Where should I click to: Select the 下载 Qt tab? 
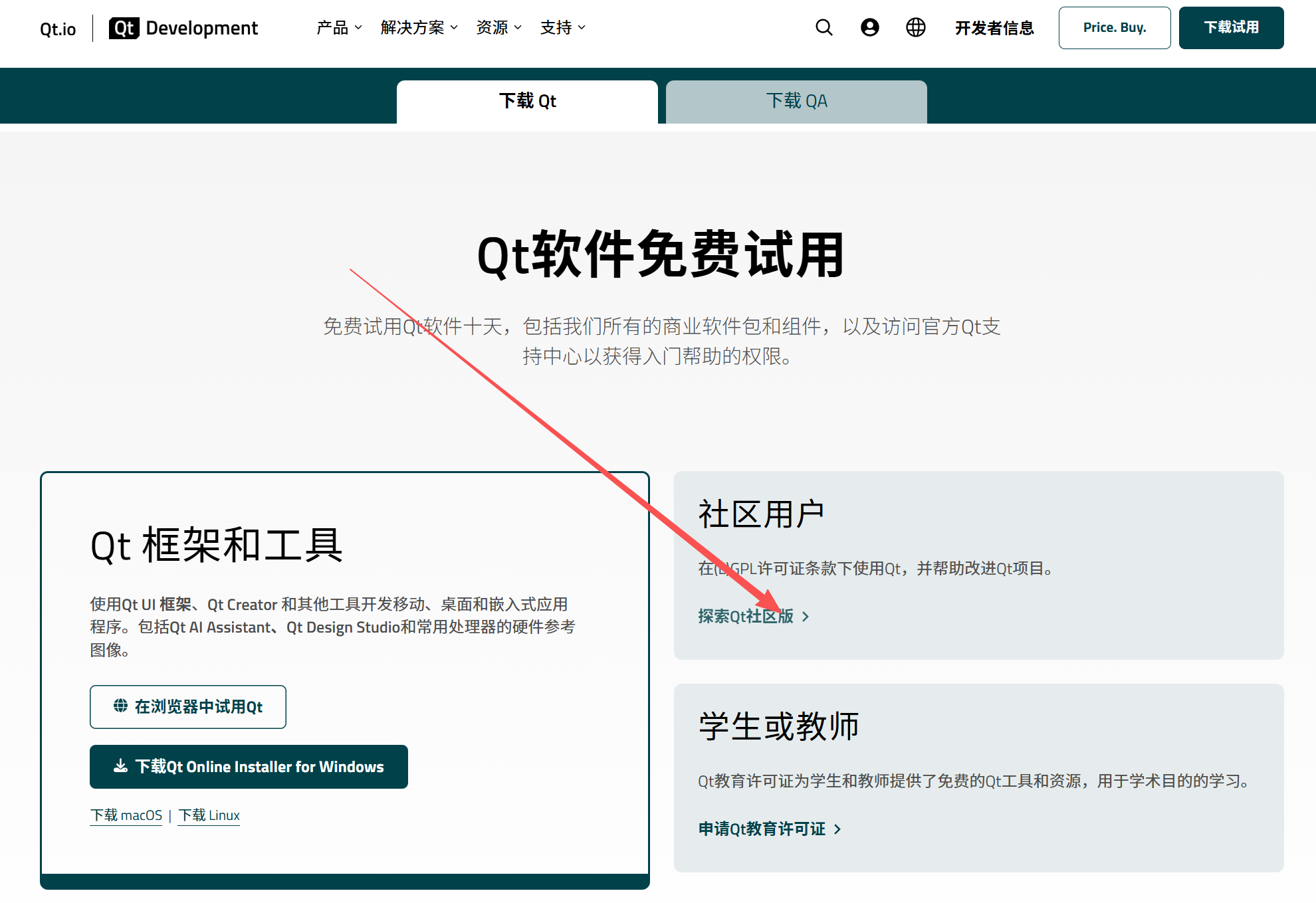[x=526, y=101]
